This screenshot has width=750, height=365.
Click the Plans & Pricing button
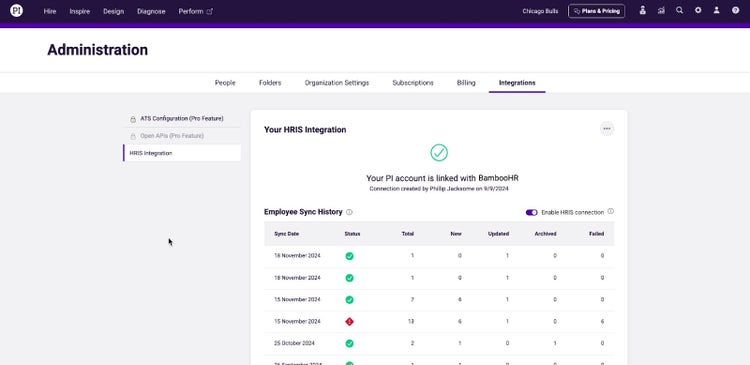596,11
